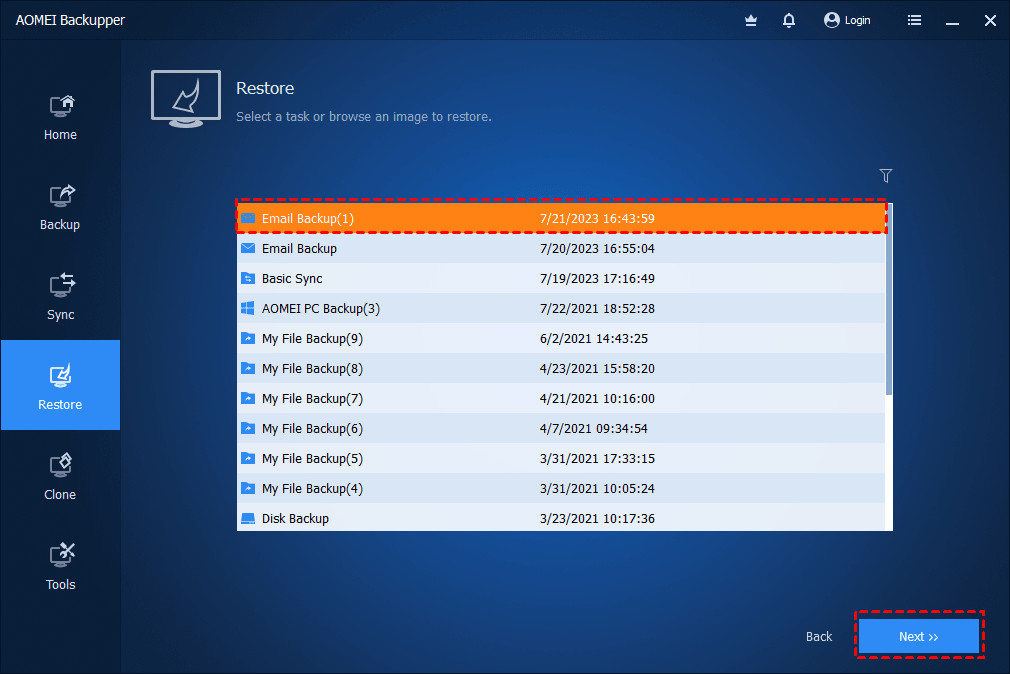Click the mail icon of Email Backup(1)
The image size is (1010, 674).
(248, 218)
